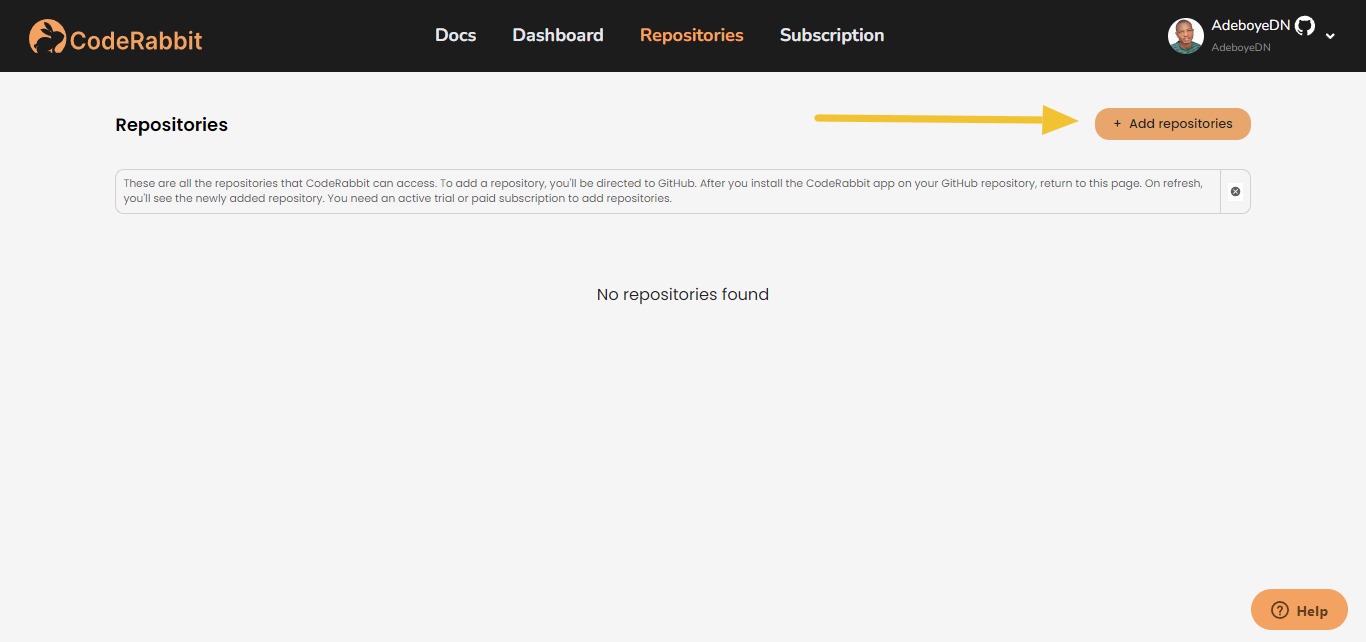Click the user profile avatar photo
The image size is (1366, 642).
pos(1185,36)
